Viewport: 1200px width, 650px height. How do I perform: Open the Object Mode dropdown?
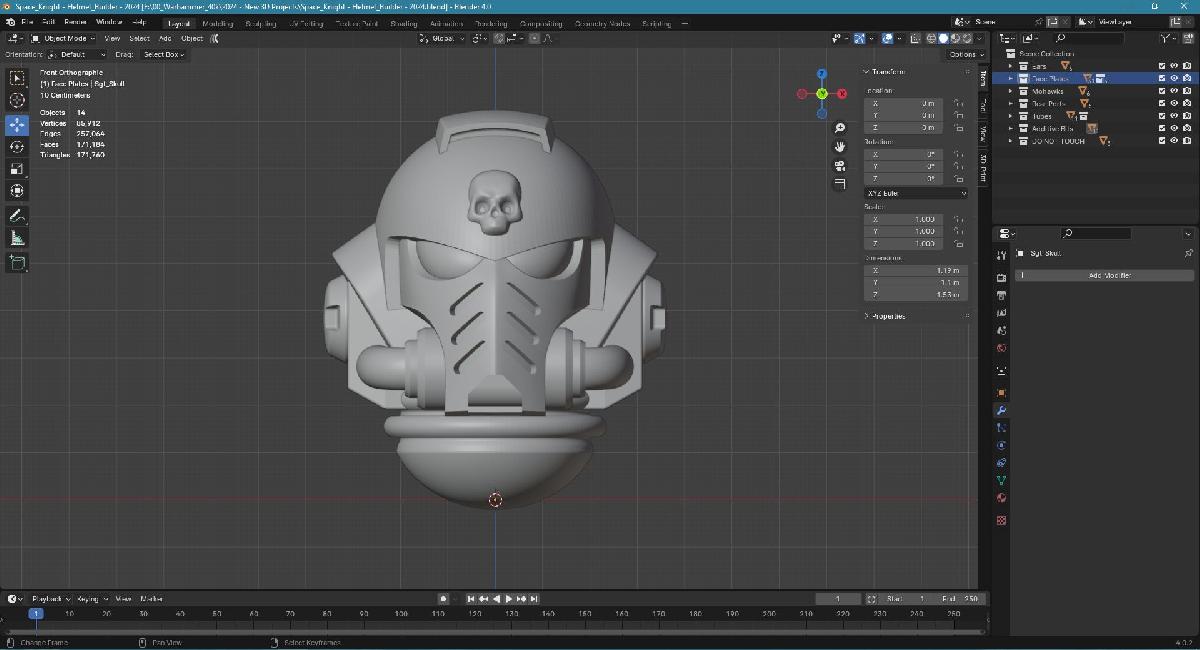[x=60, y=39]
